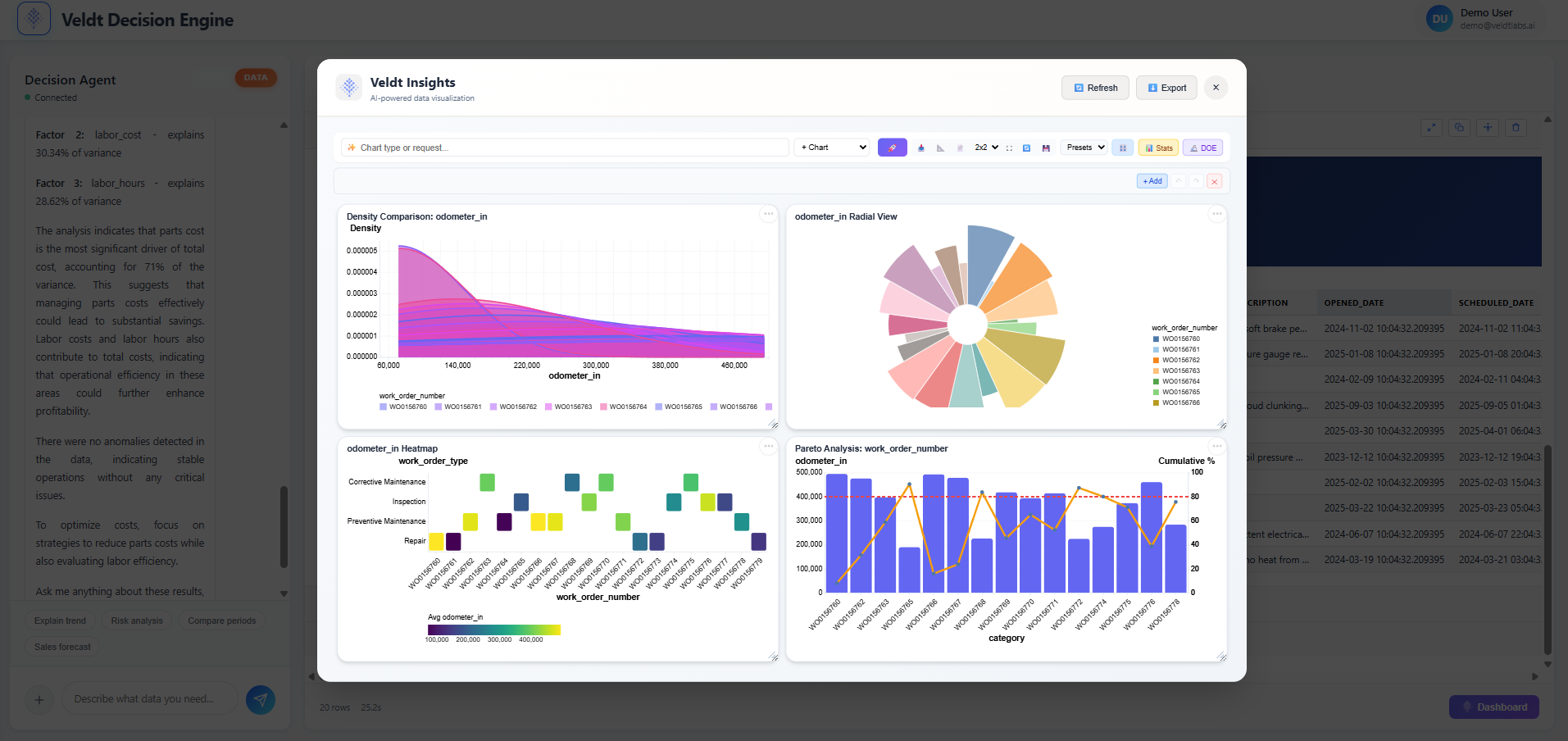Open the Presets dropdown

point(1084,148)
